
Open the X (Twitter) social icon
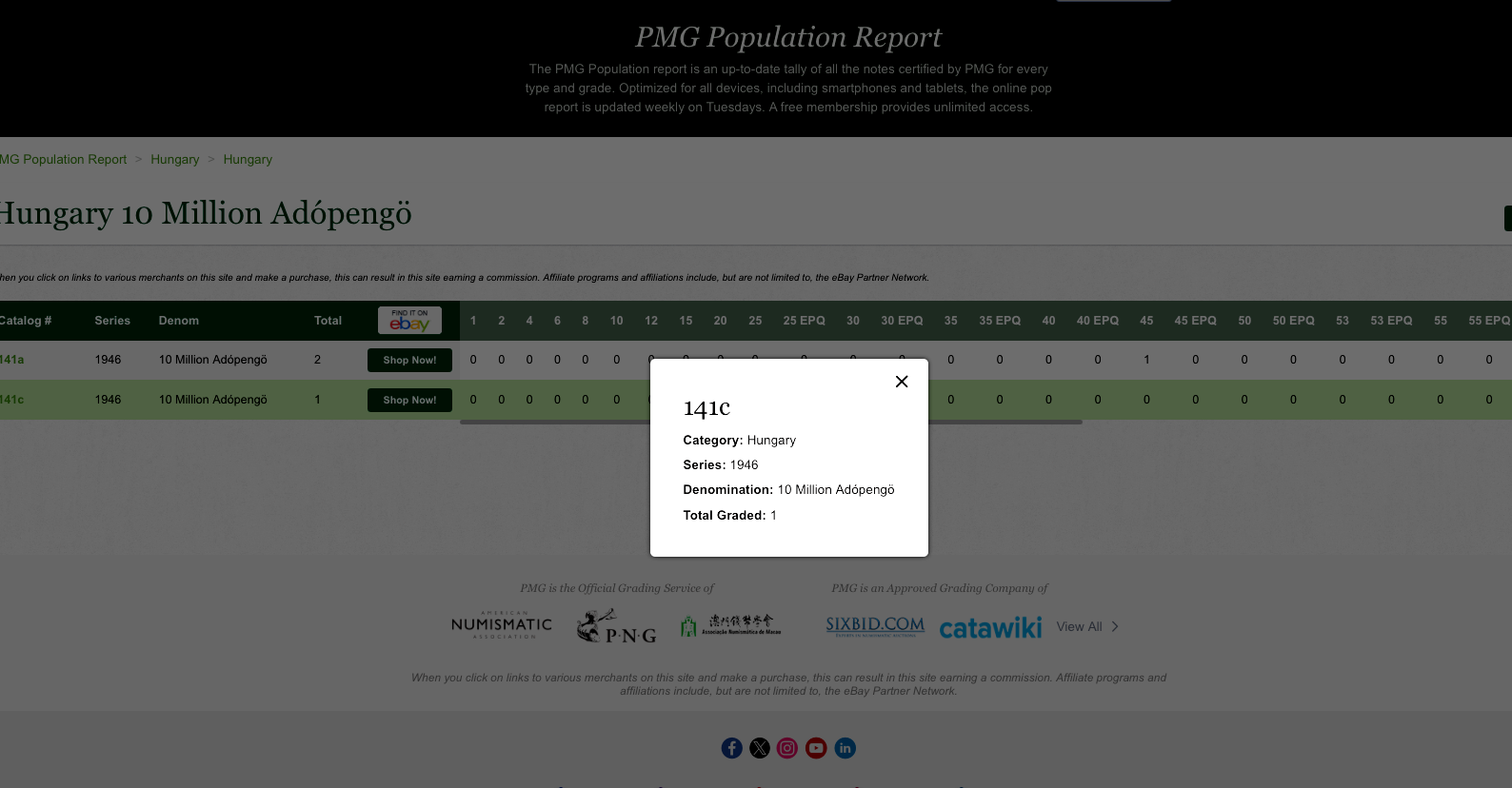coord(760,748)
